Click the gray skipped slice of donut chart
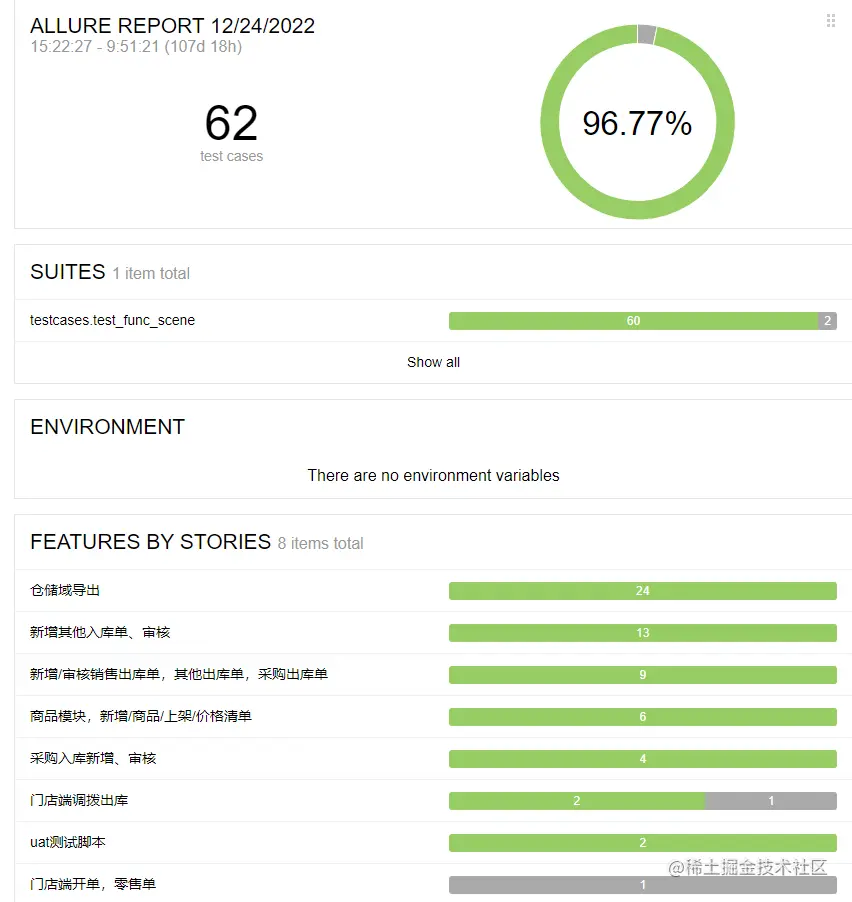Screen dimensions: 852x902 click(647, 34)
